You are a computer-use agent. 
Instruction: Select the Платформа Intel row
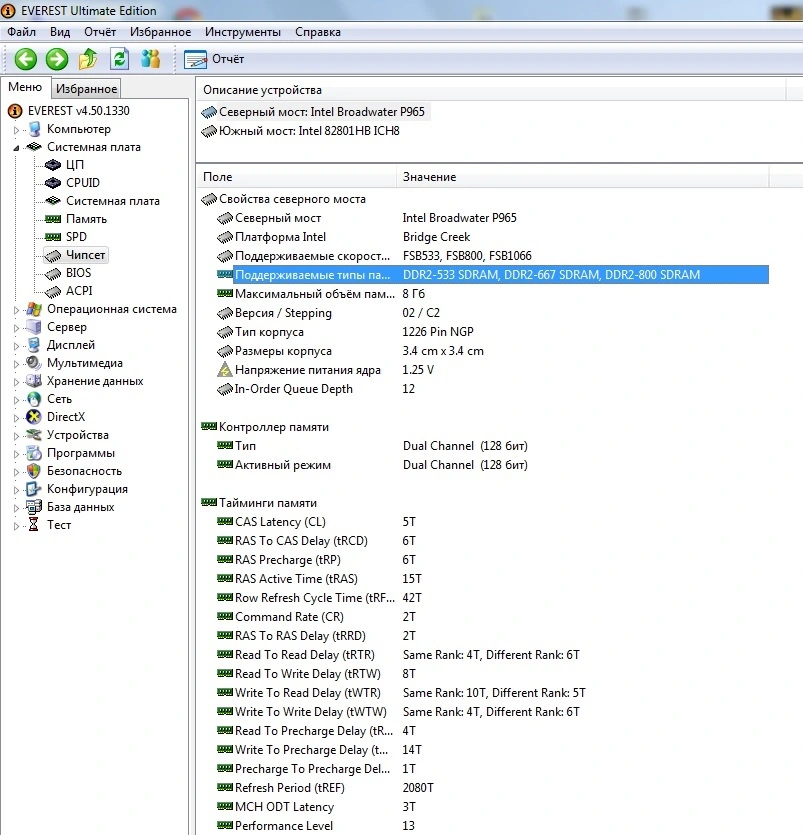coord(493,237)
